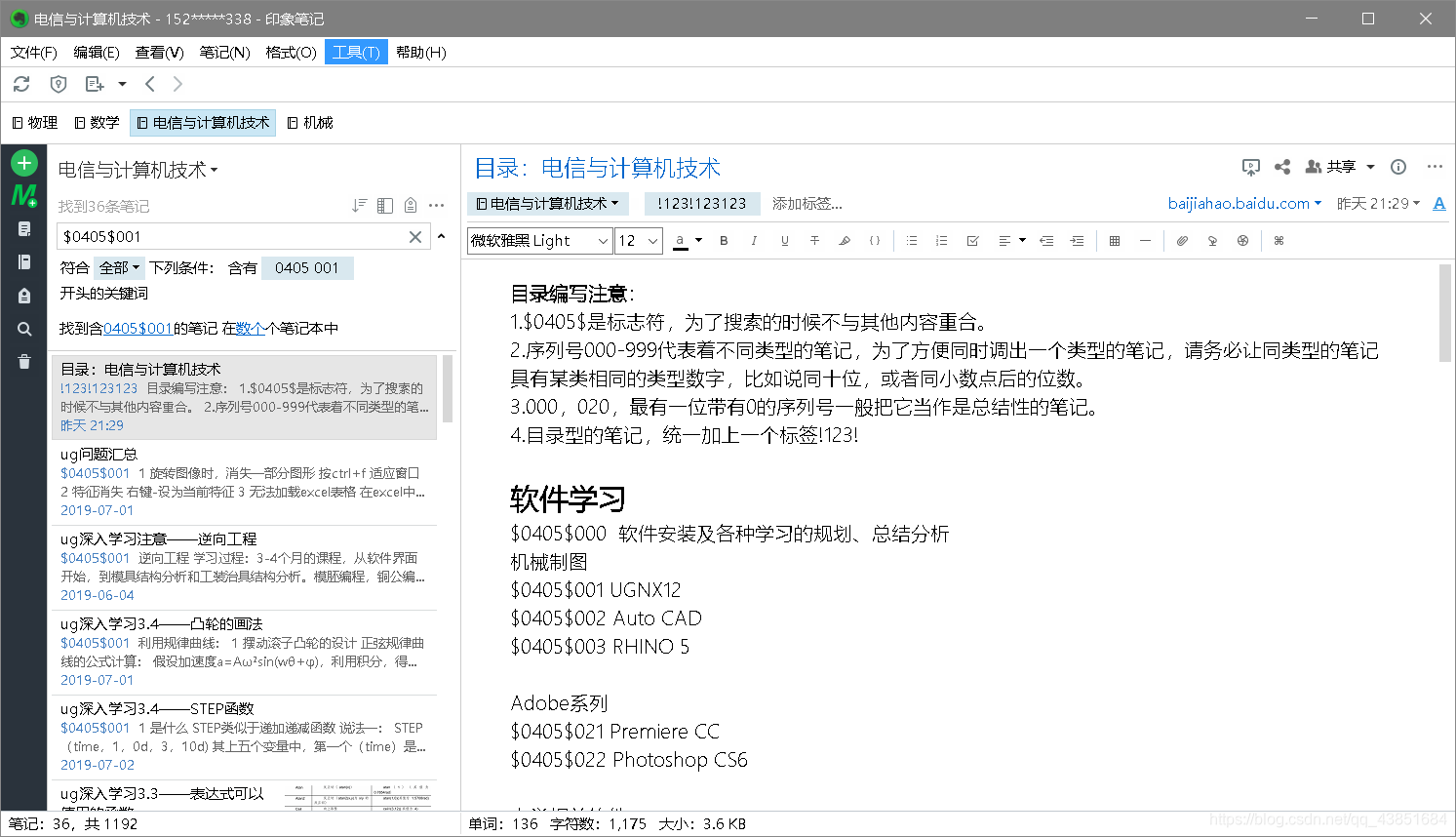Collapse the search conditions with the caret
Viewport: 1456px width, 837px height.
[x=441, y=236]
